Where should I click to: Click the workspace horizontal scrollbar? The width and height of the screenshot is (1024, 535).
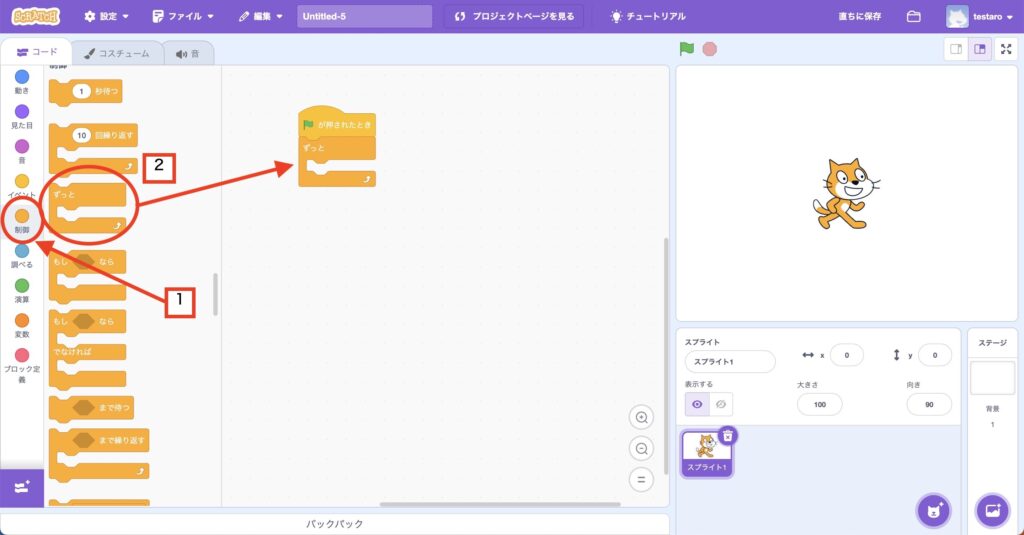[x=500, y=504]
